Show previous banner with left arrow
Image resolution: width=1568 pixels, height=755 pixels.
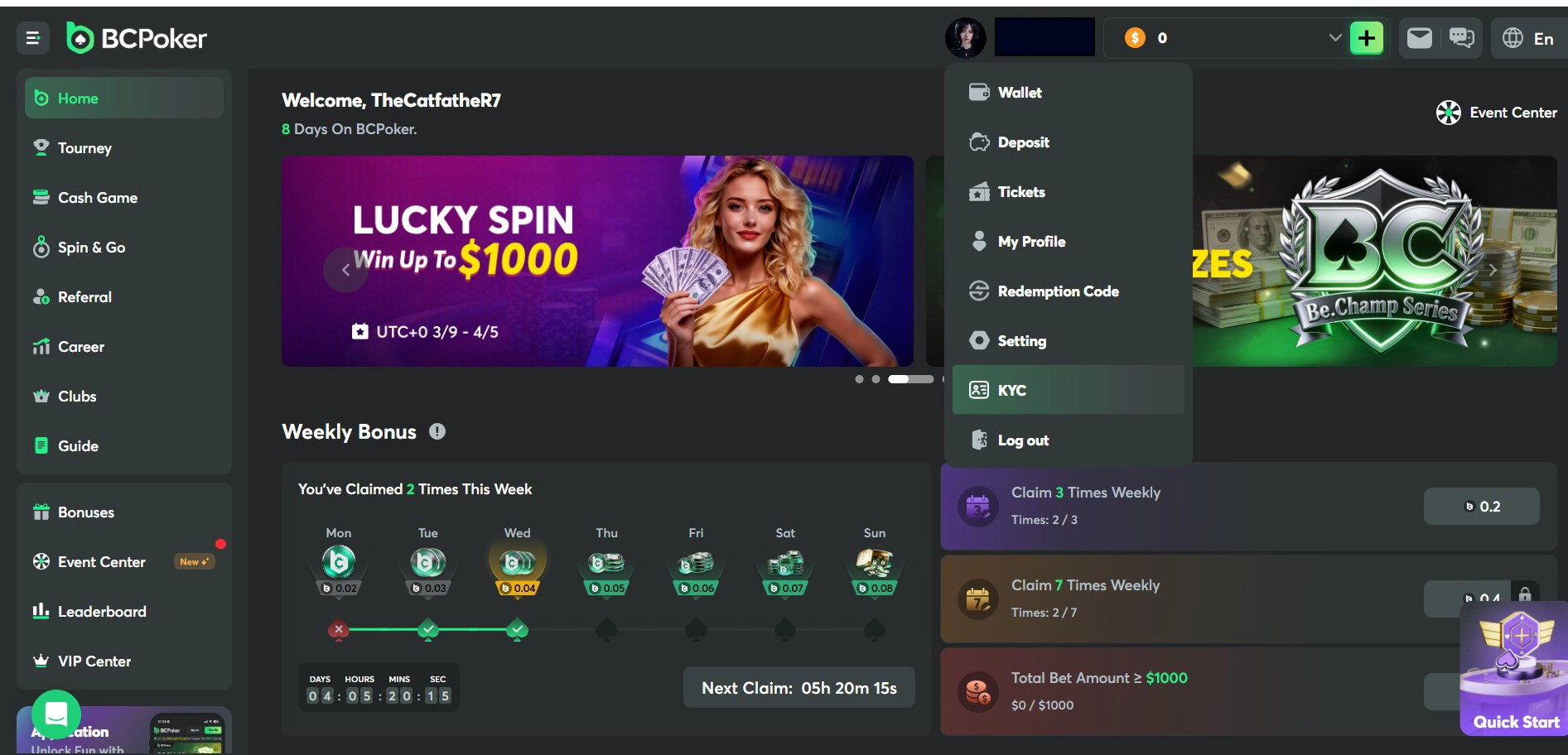click(345, 270)
